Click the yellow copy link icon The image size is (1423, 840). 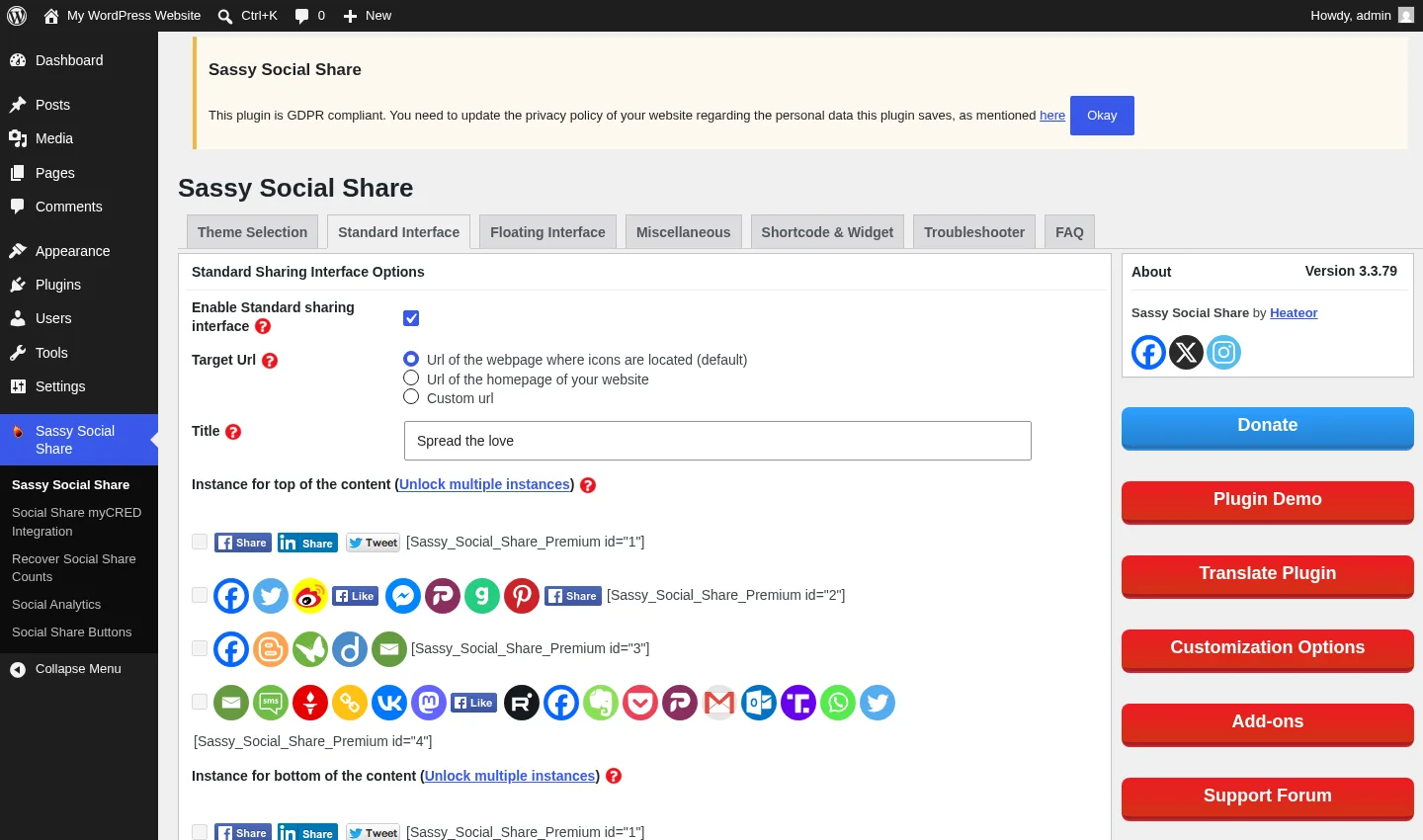point(350,703)
